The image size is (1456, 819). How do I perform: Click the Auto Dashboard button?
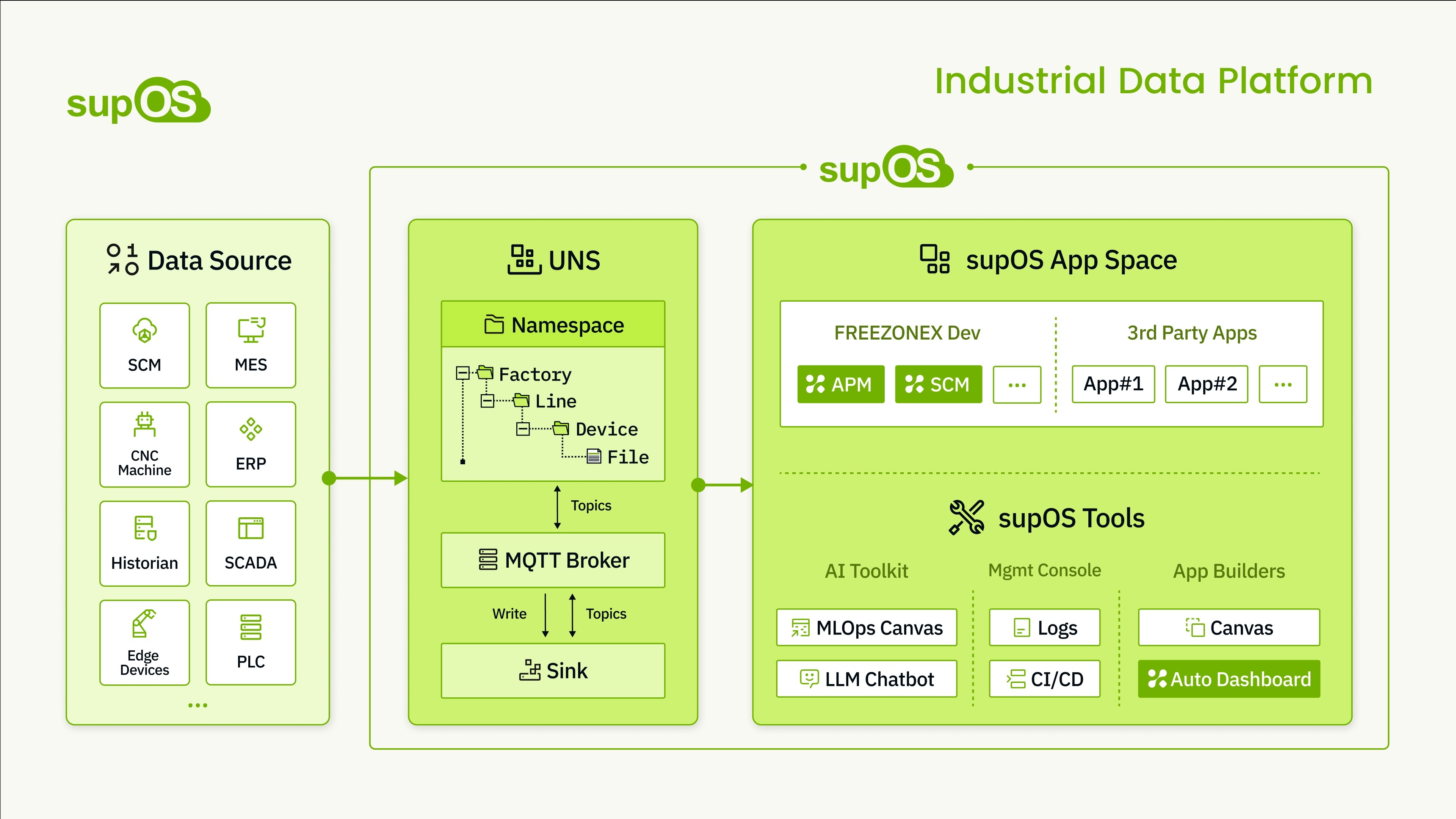pyautogui.click(x=1229, y=679)
